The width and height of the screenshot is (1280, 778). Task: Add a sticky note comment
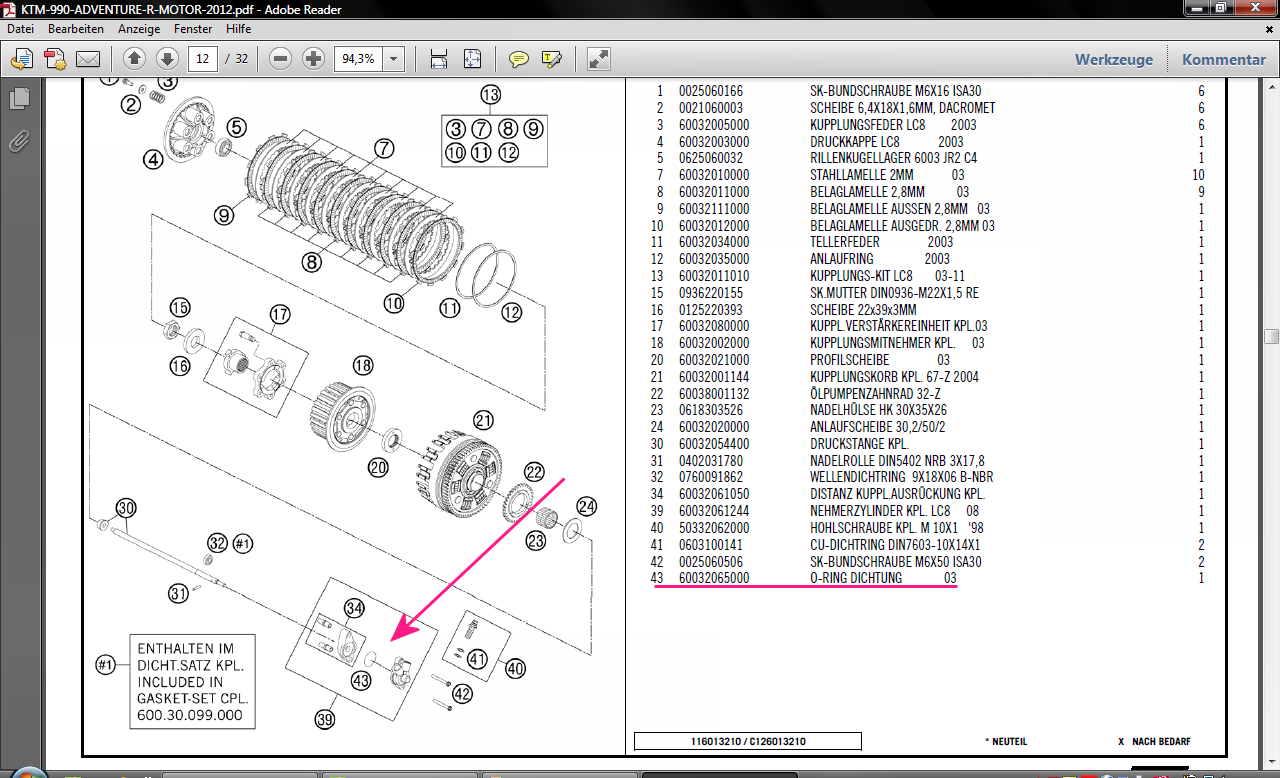(518, 59)
